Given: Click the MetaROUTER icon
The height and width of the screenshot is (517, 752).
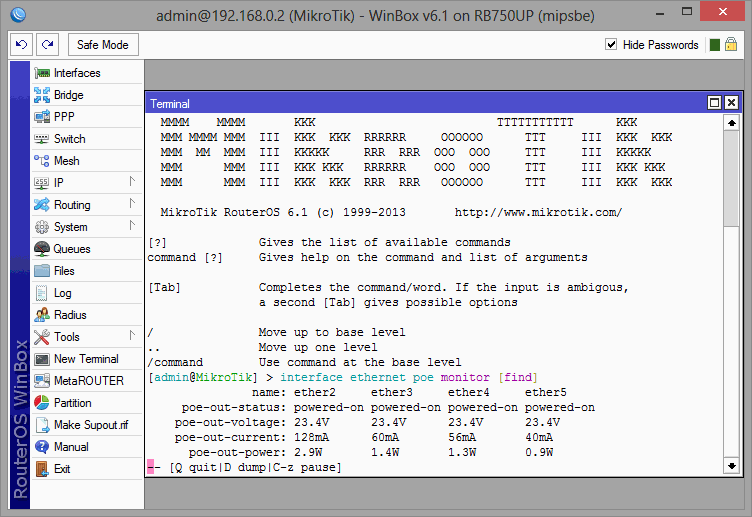Looking at the screenshot, I should [42, 381].
